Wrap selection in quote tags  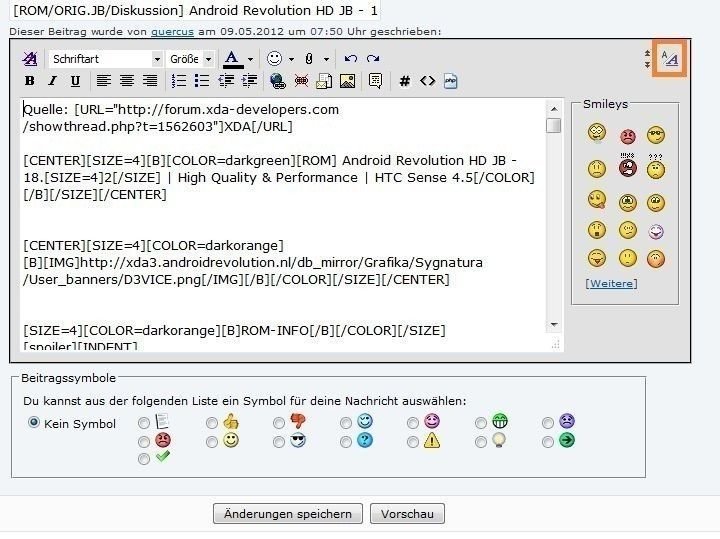[375, 81]
